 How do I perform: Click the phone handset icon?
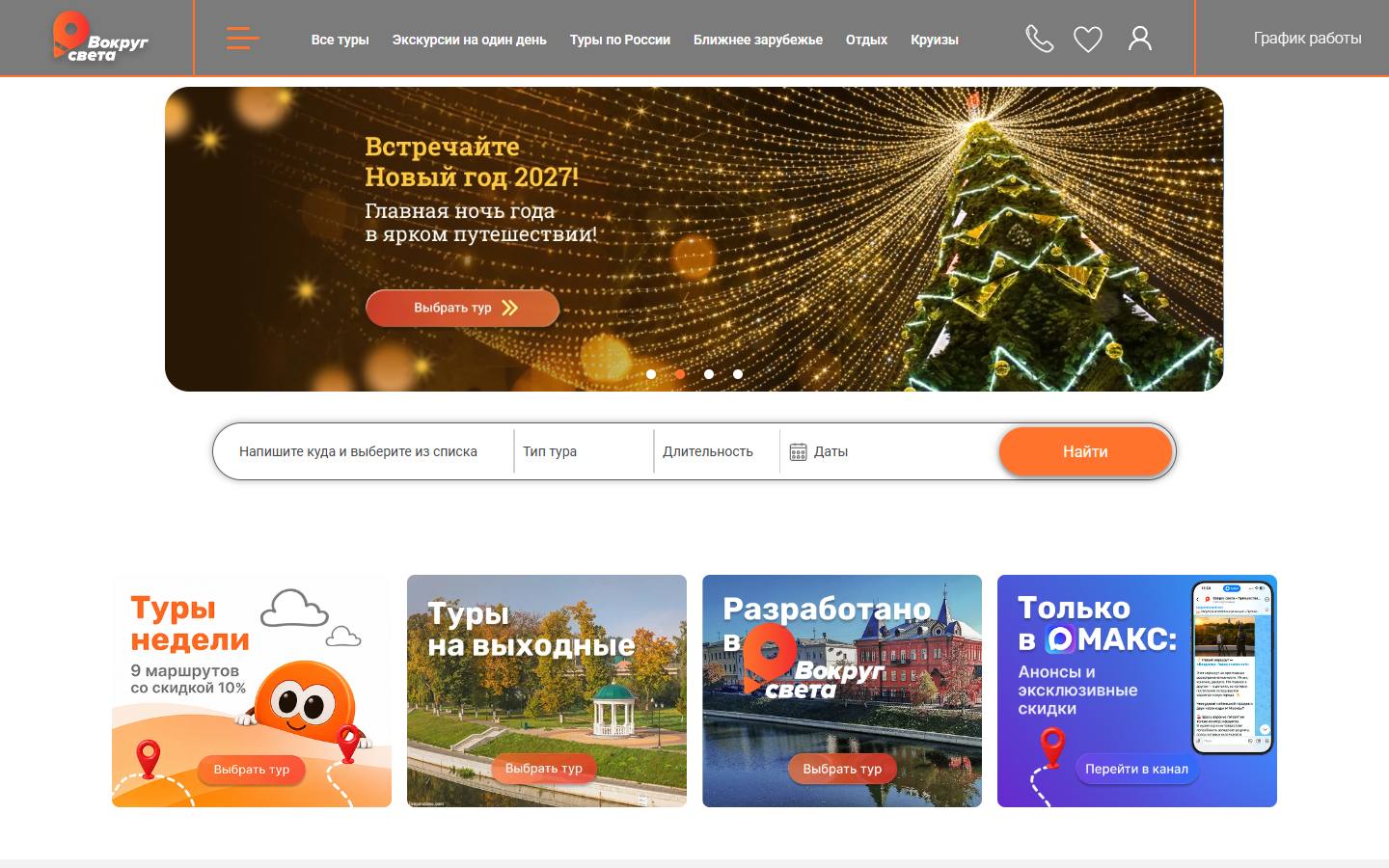click(1039, 39)
